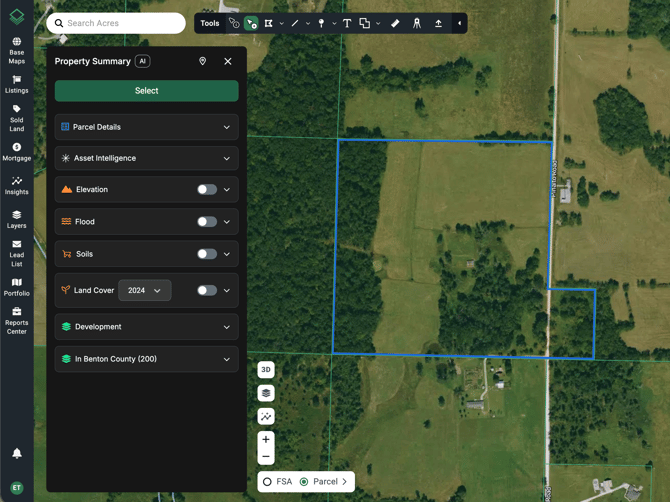The image size is (670, 502).
Task: Select the Text tool in toolbar
Action: pyautogui.click(x=347, y=23)
